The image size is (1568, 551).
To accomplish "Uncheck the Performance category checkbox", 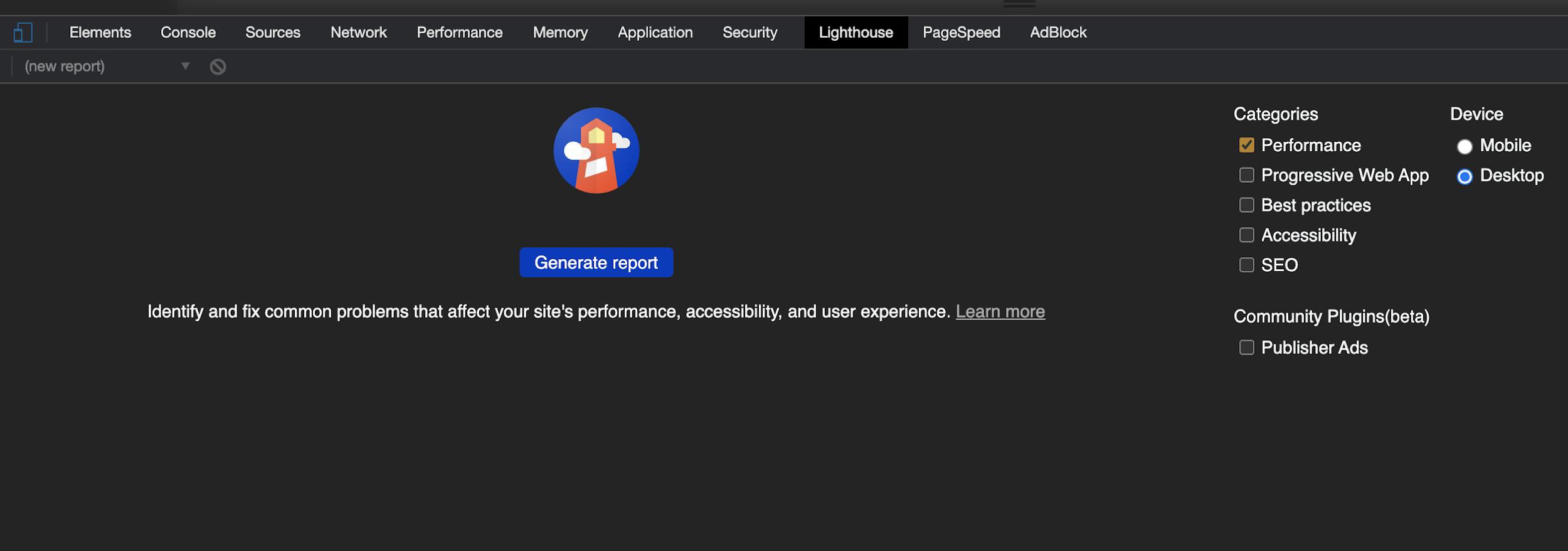I will click(1246, 146).
